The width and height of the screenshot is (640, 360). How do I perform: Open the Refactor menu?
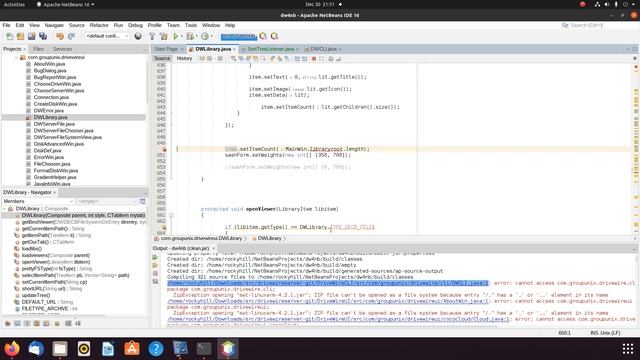pos(99,25)
